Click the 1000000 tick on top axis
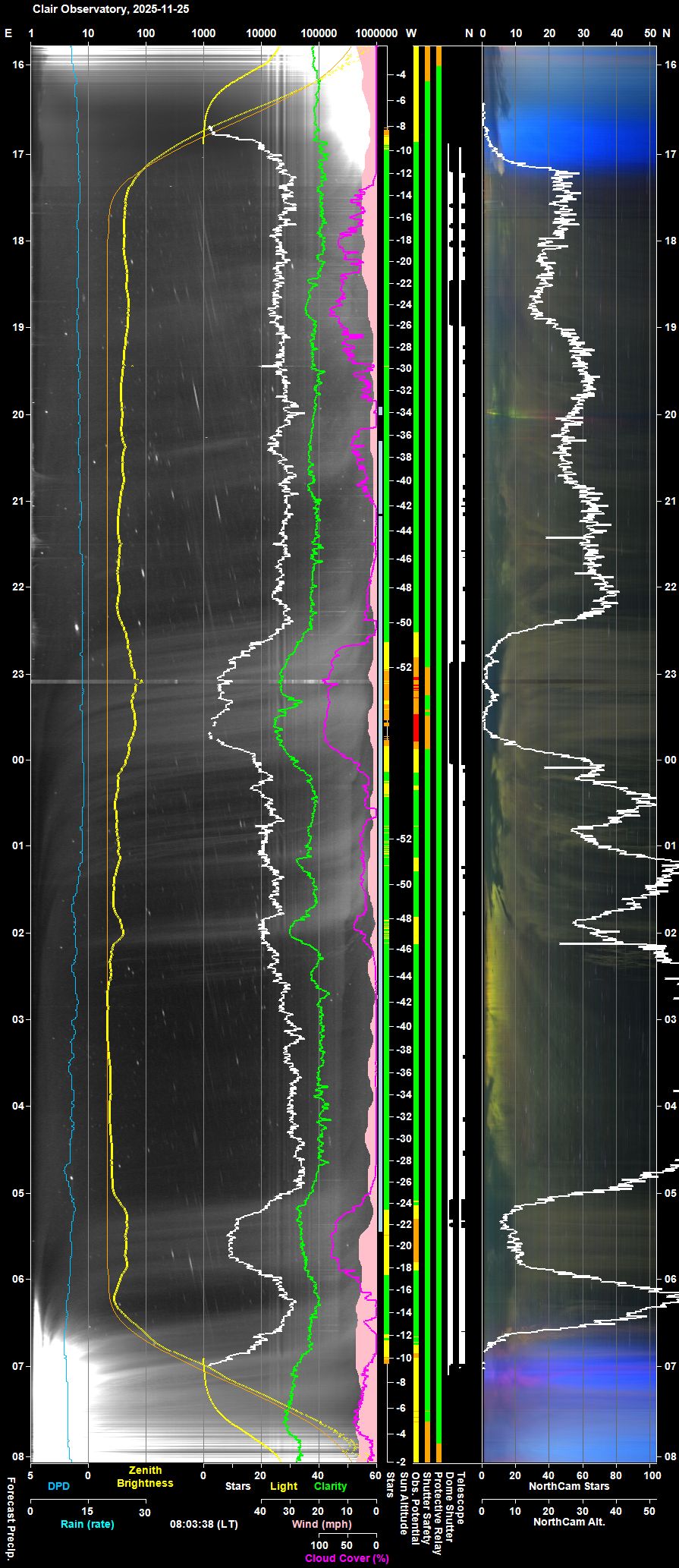The height and width of the screenshot is (1568, 679). (x=376, y=33)
